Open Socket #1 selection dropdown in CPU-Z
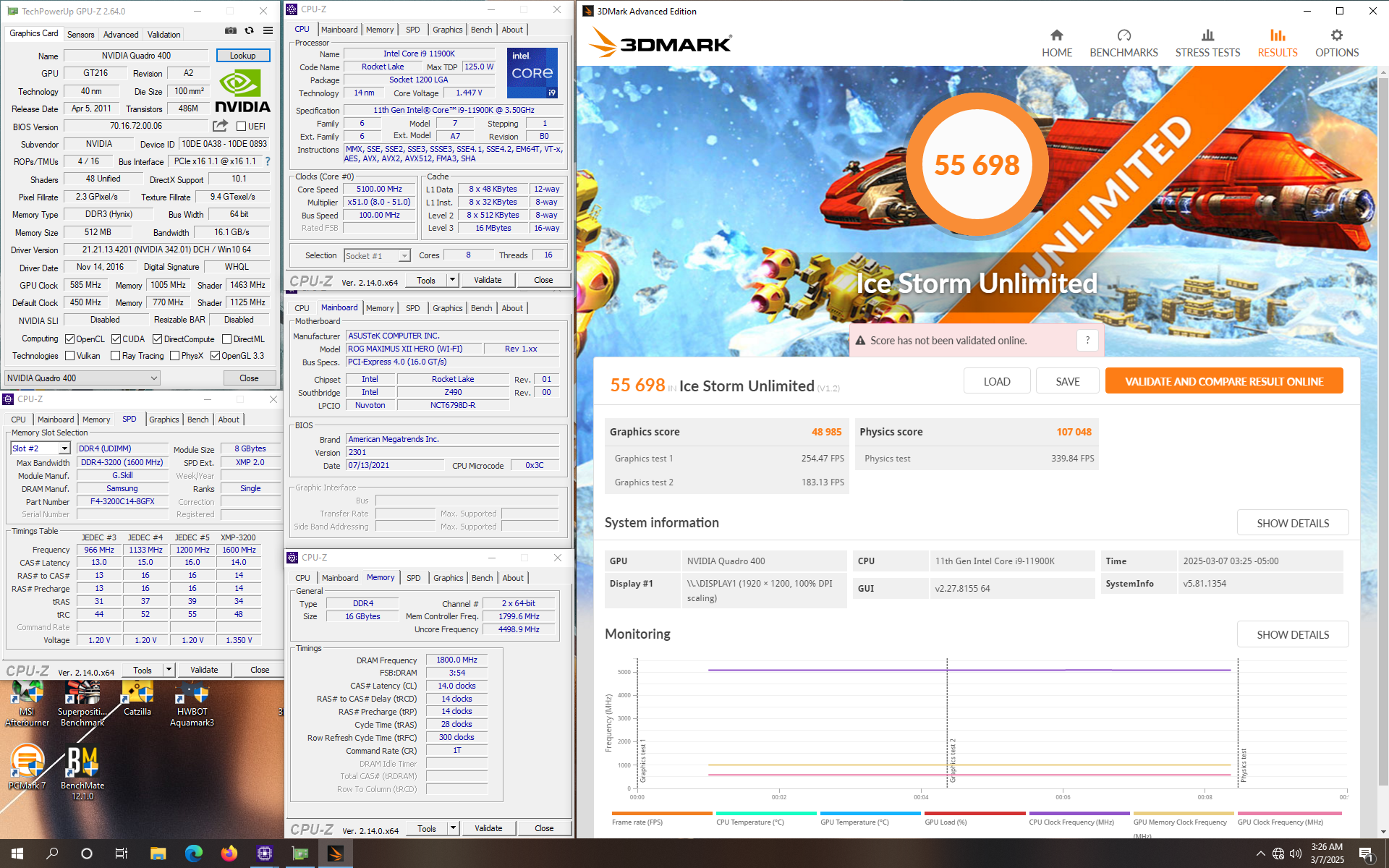The height and width of the screenshot is (868, 1389). pyautogui.click(x=378, y=255)
